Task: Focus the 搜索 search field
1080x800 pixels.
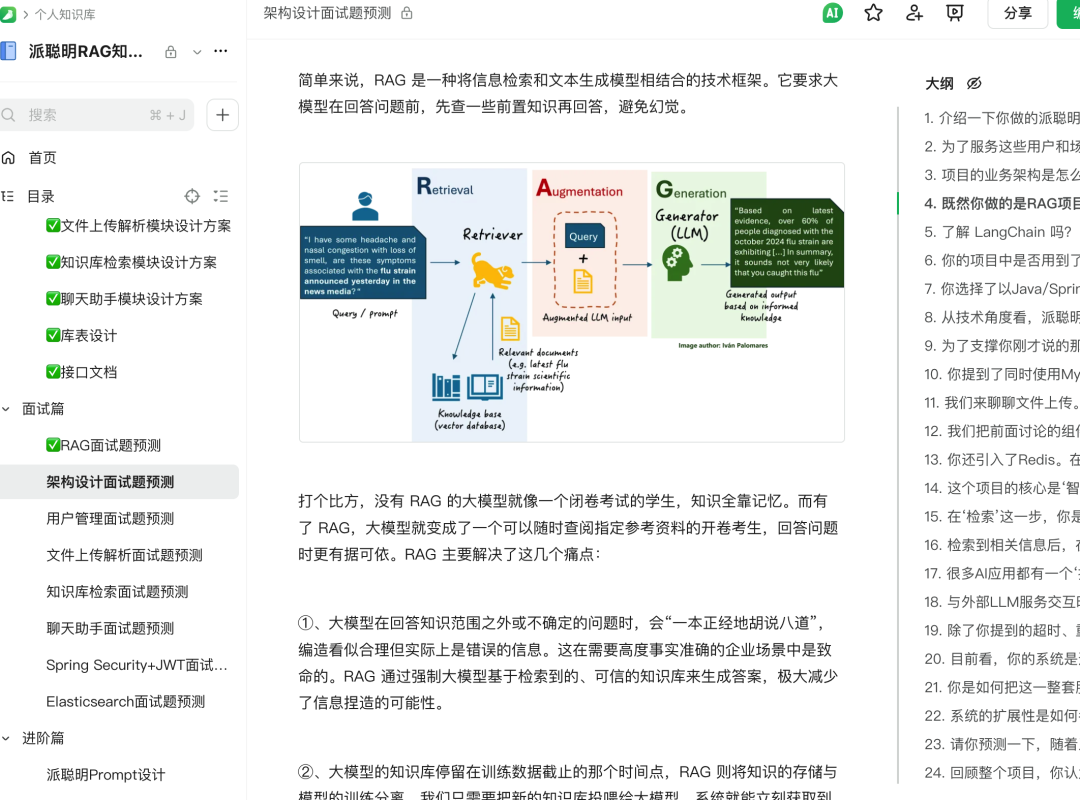Action: coord(97,115)
